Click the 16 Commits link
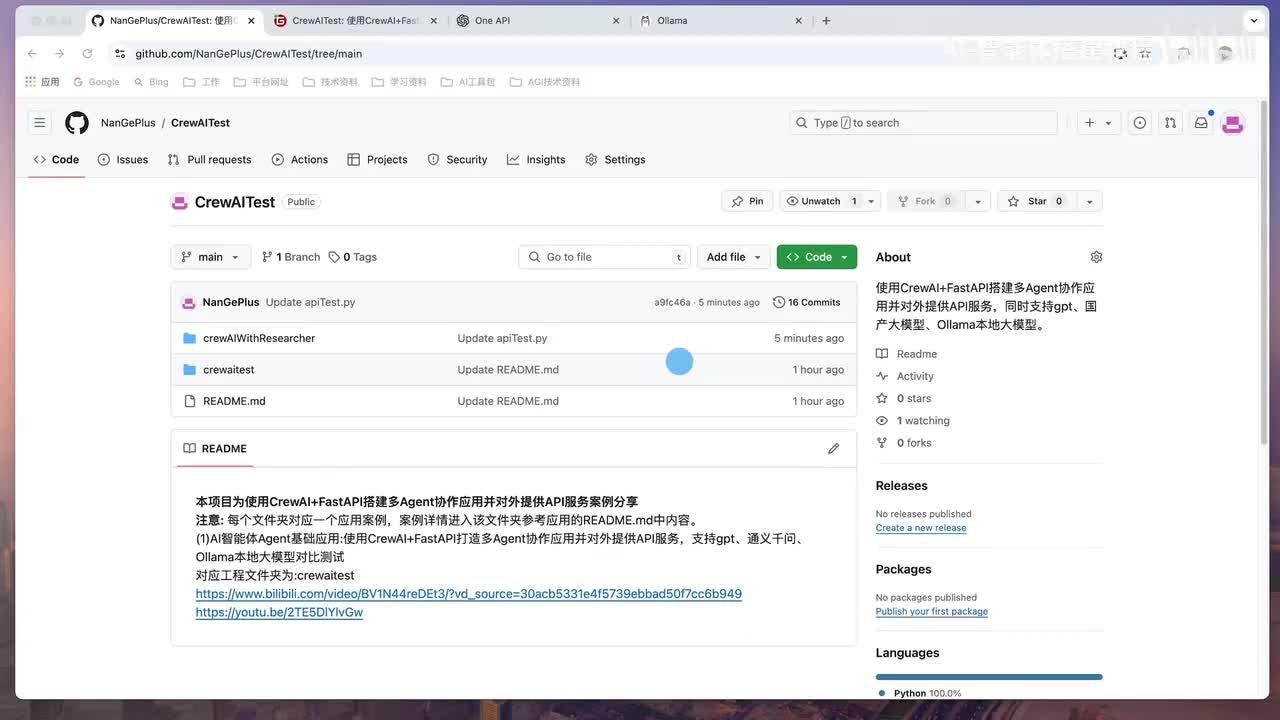1280x720 pixels. click(807, 302)
